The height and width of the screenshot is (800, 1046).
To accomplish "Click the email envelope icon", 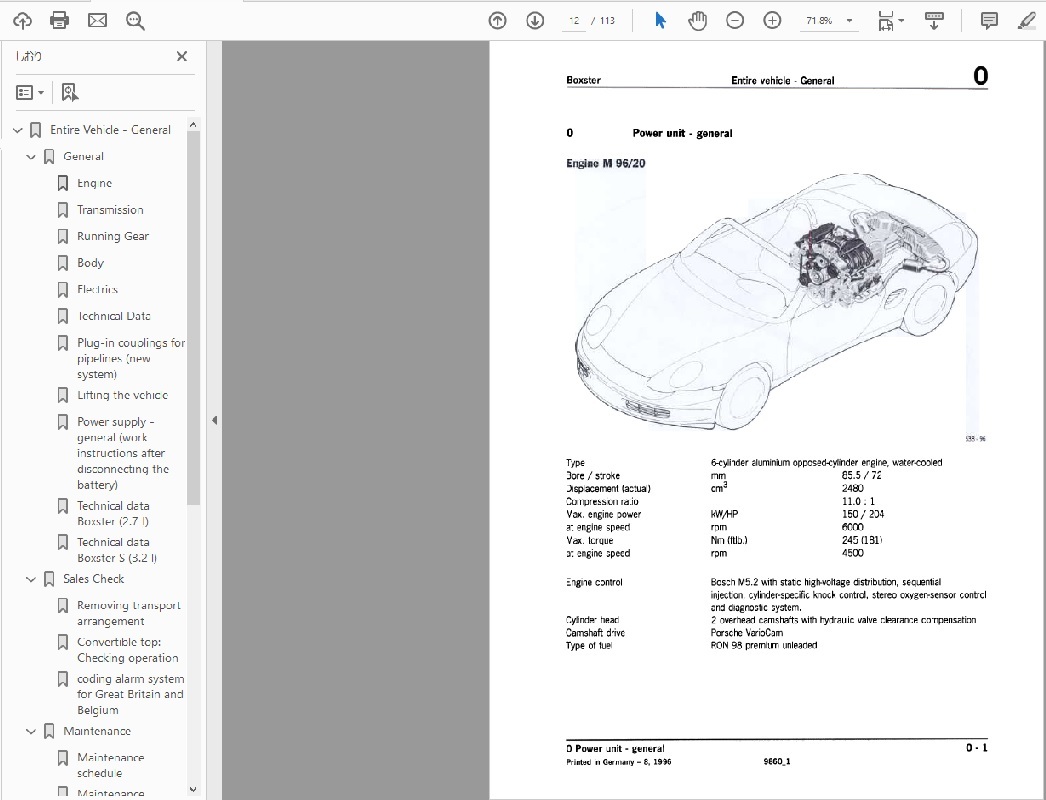I will click(97, 21).
